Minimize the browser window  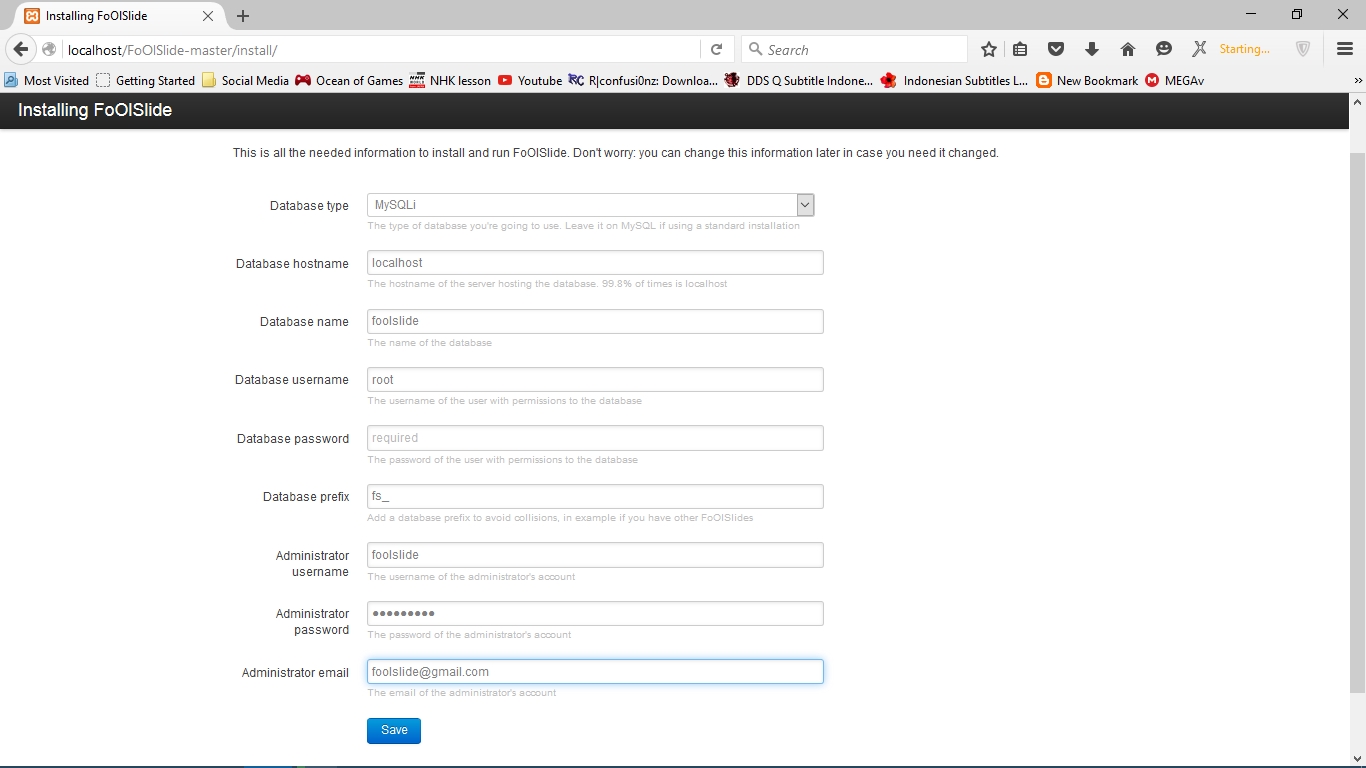pos(1251,14)
